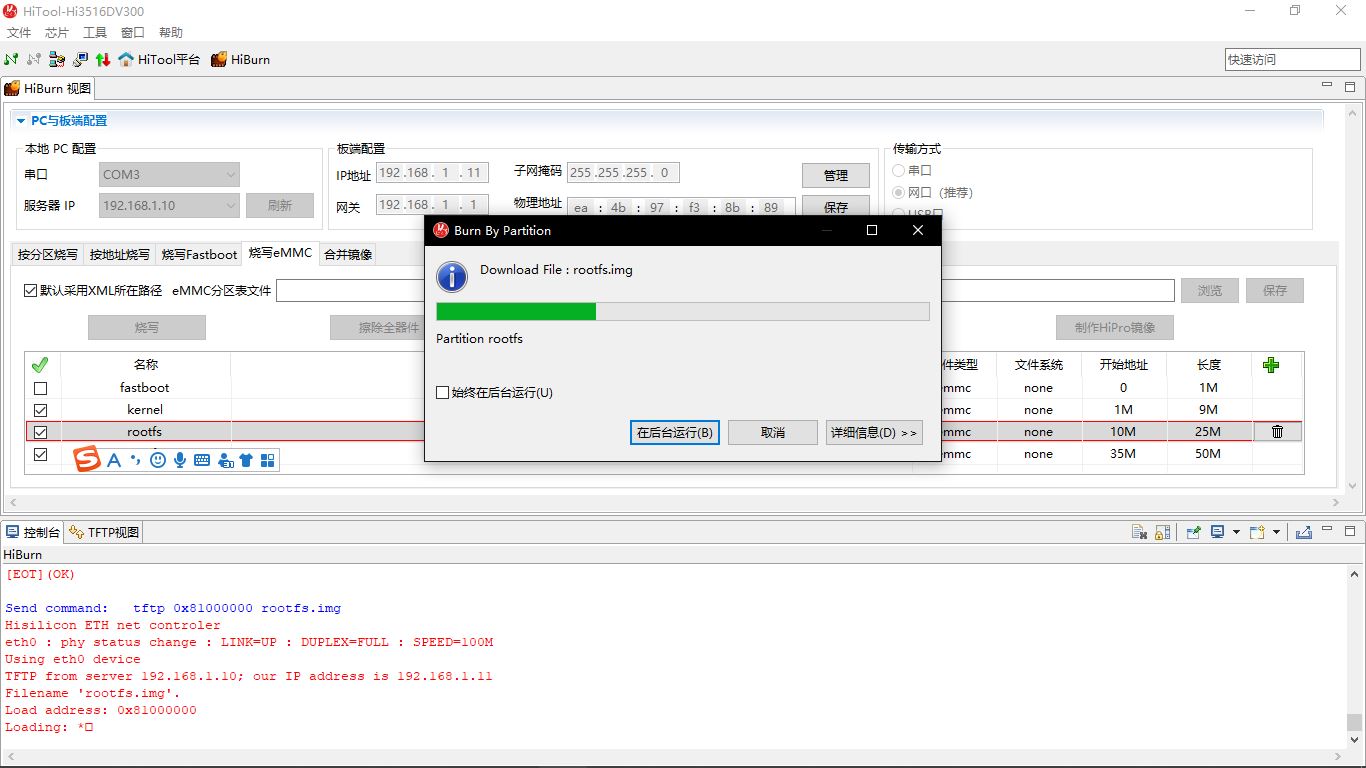The image size is (1366, 768).
Task: Toggle the console scroll lock icon
Action: [x=1162, y=532]
